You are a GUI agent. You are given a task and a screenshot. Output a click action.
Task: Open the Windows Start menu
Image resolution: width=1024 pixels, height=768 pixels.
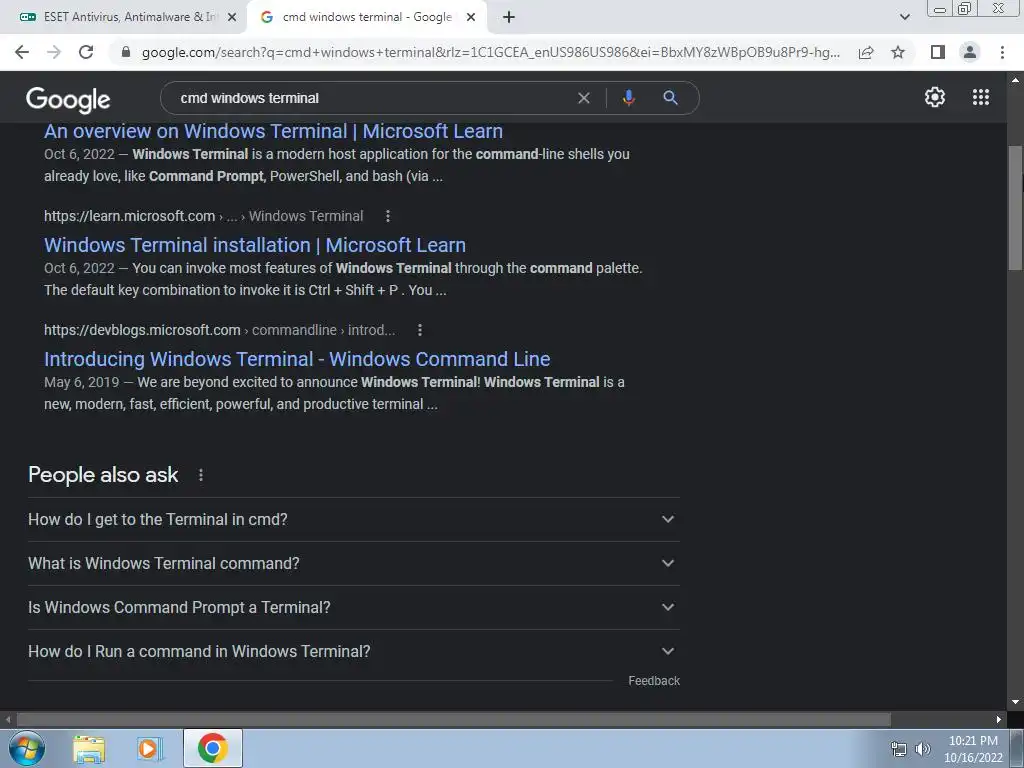25,748
